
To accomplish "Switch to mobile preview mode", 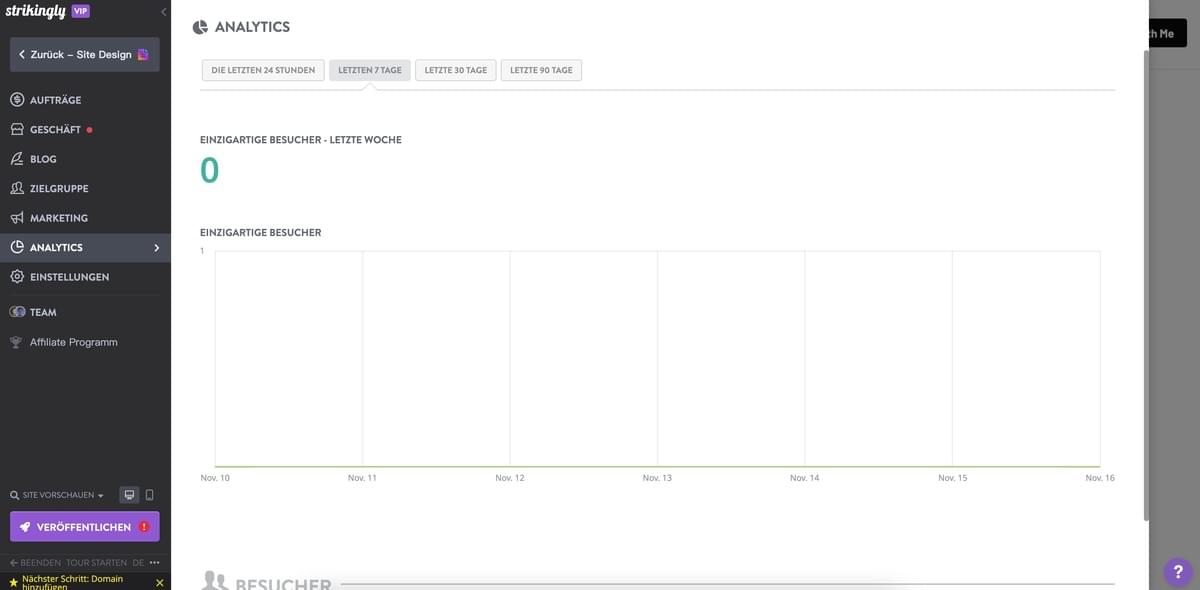I will 146,492.
